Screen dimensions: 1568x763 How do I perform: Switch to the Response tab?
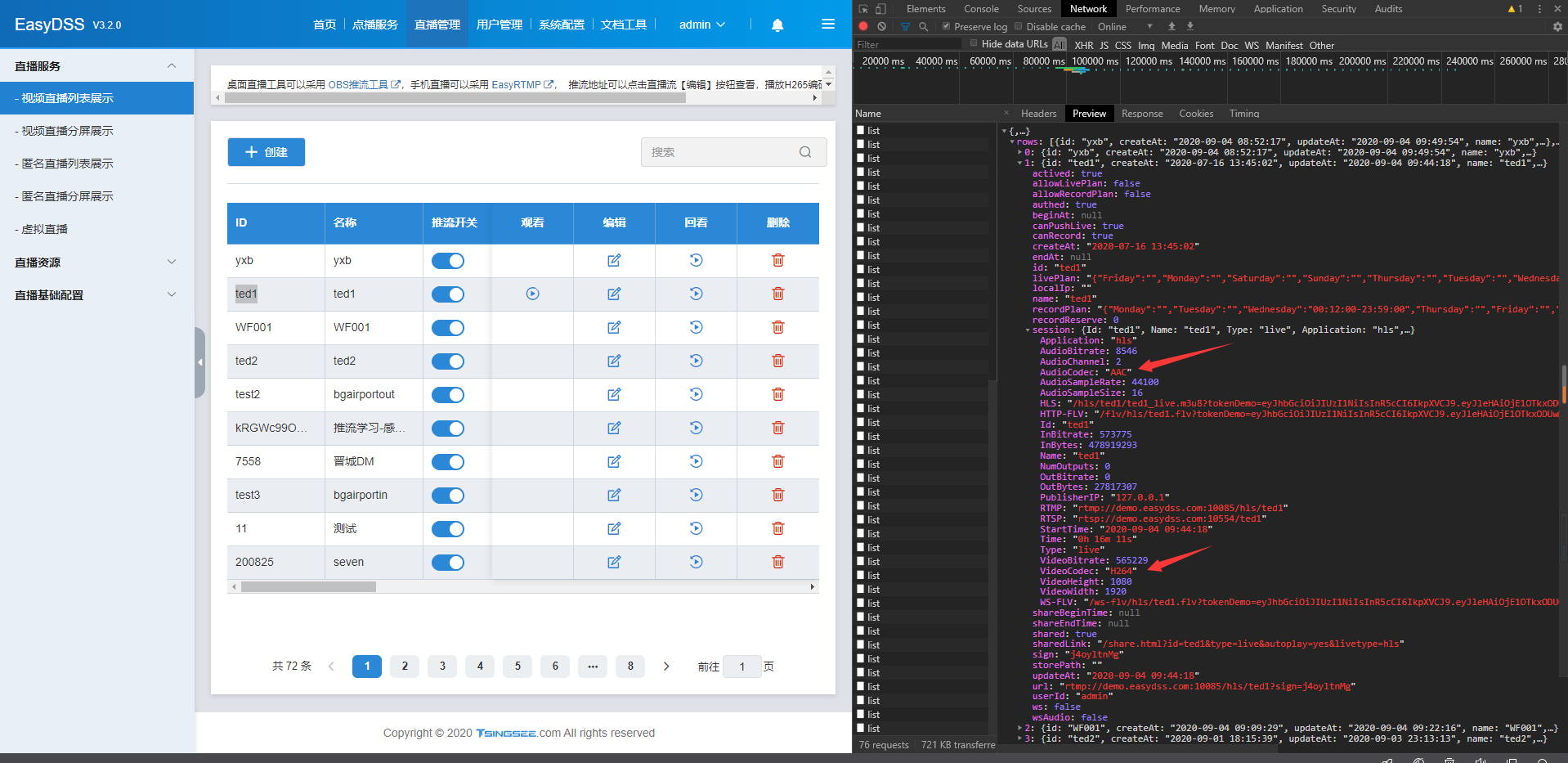[1142, 114]
